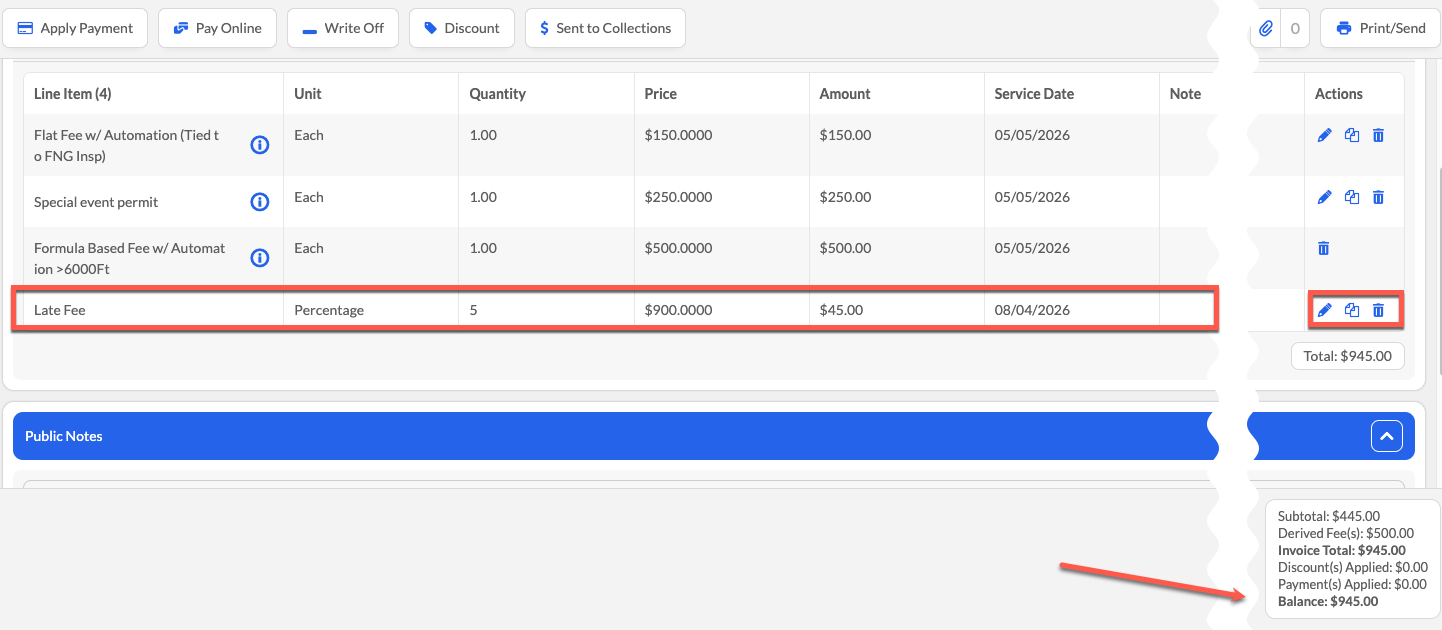Click the Subtotal: $445.00 line

coord(1329,516)
